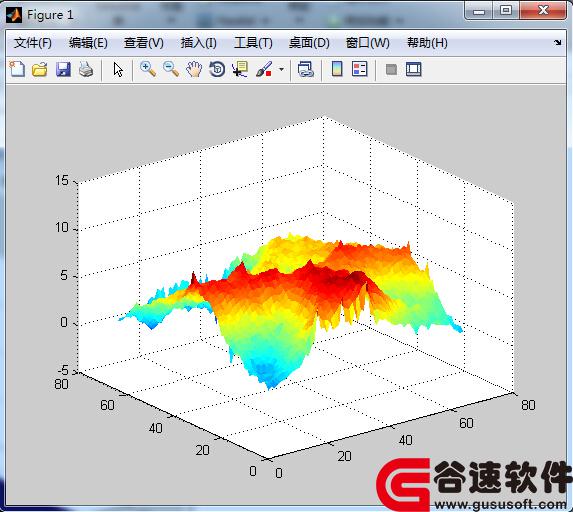Open a file with the folder icon

[x=40, y=69]
